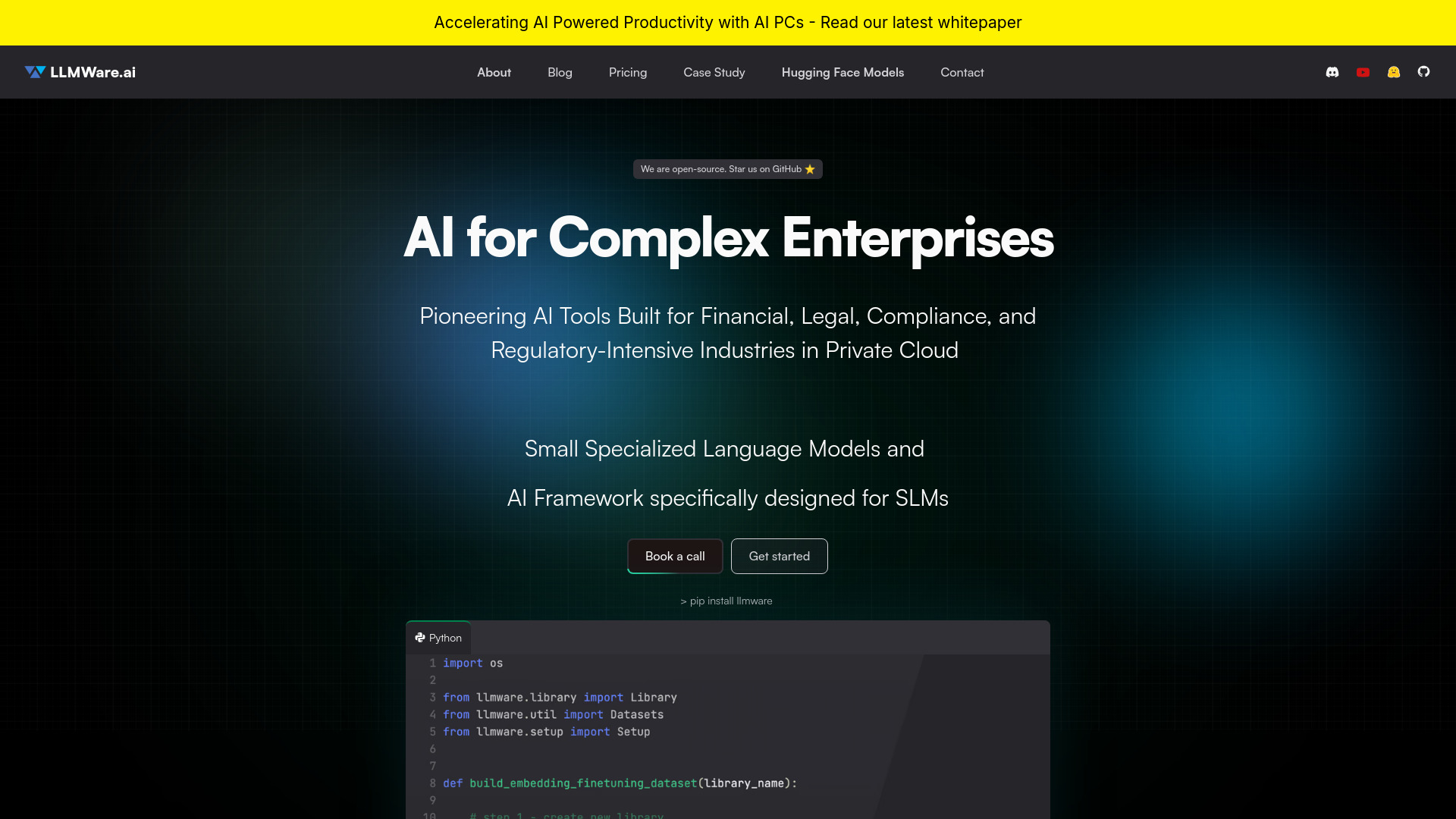
Task: Open the GitHub repository icon
Action: click(1424, 71)
